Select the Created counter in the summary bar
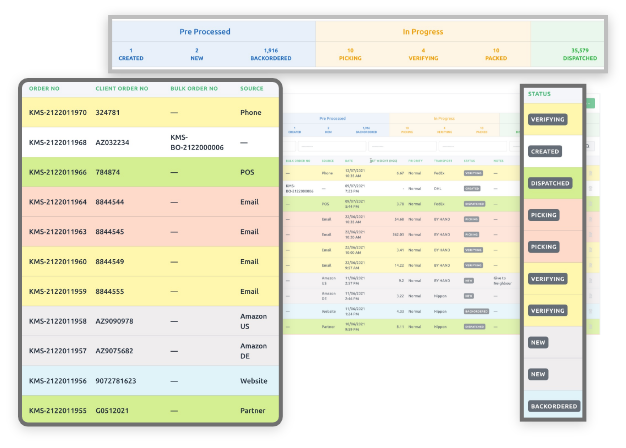This screenshot has width=626, height=448. tap(131, 53)
